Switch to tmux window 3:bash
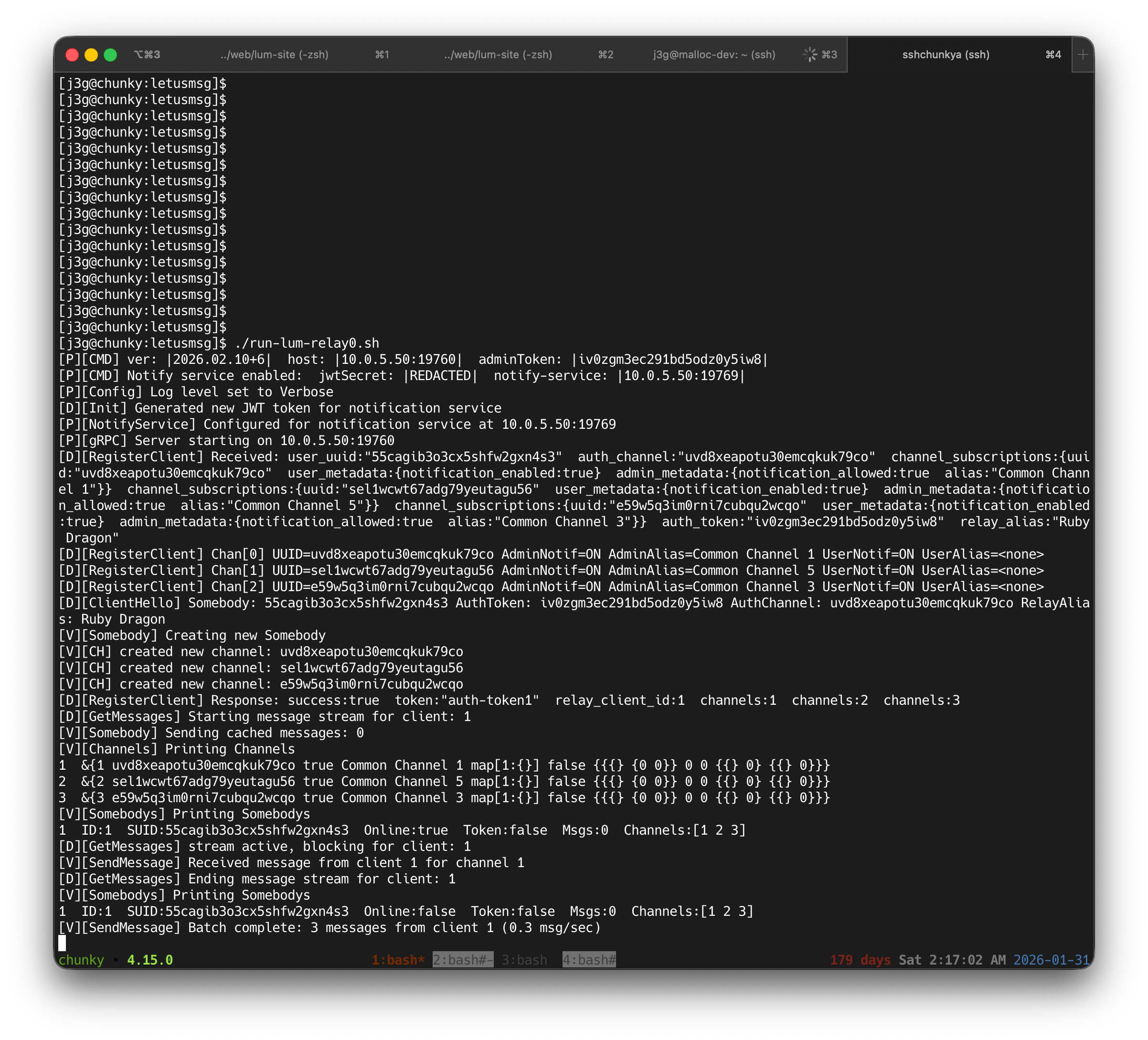Screen dimensions: 1148x1040 coord(524,960)
